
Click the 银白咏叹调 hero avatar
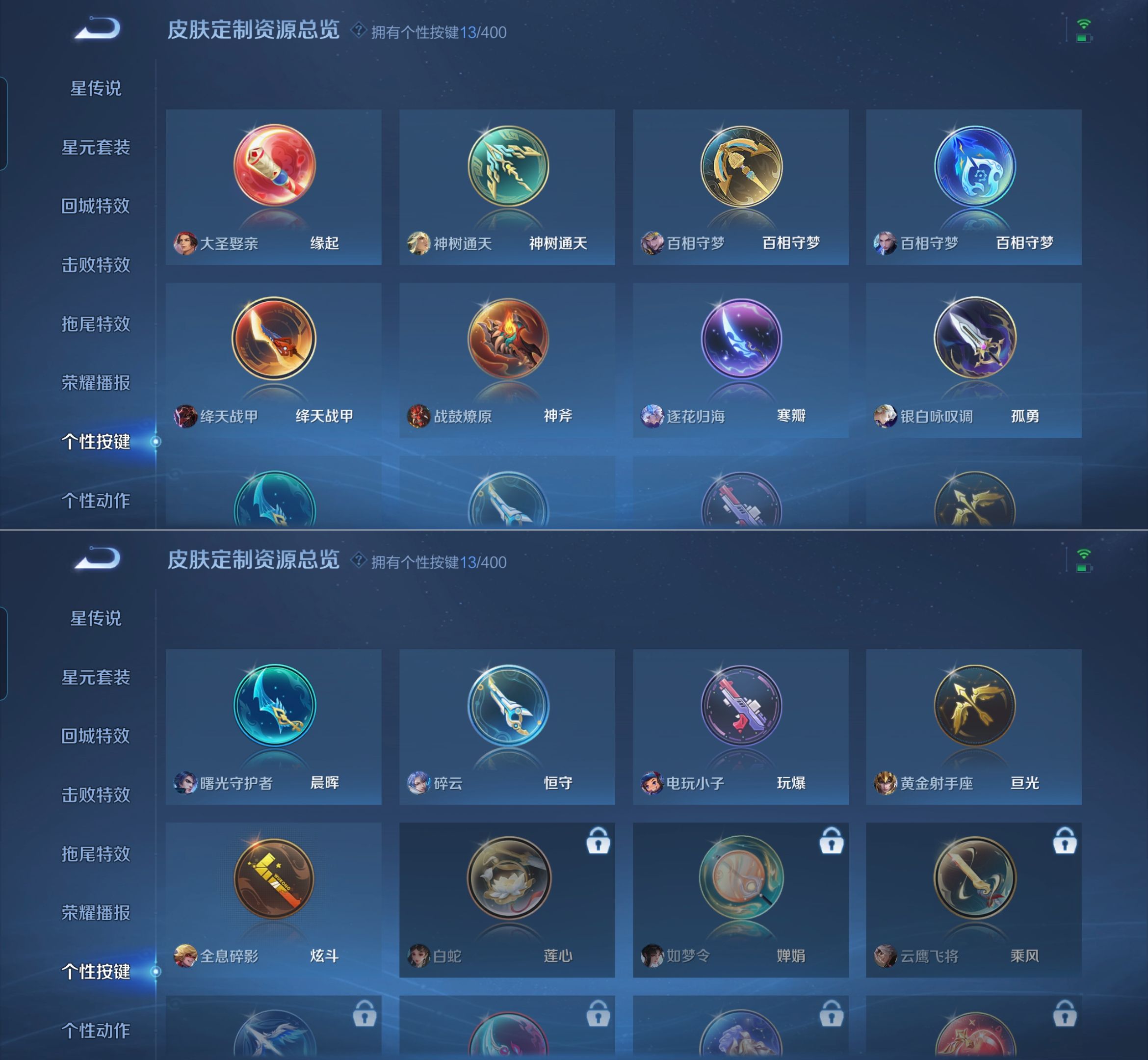[886, 417]
